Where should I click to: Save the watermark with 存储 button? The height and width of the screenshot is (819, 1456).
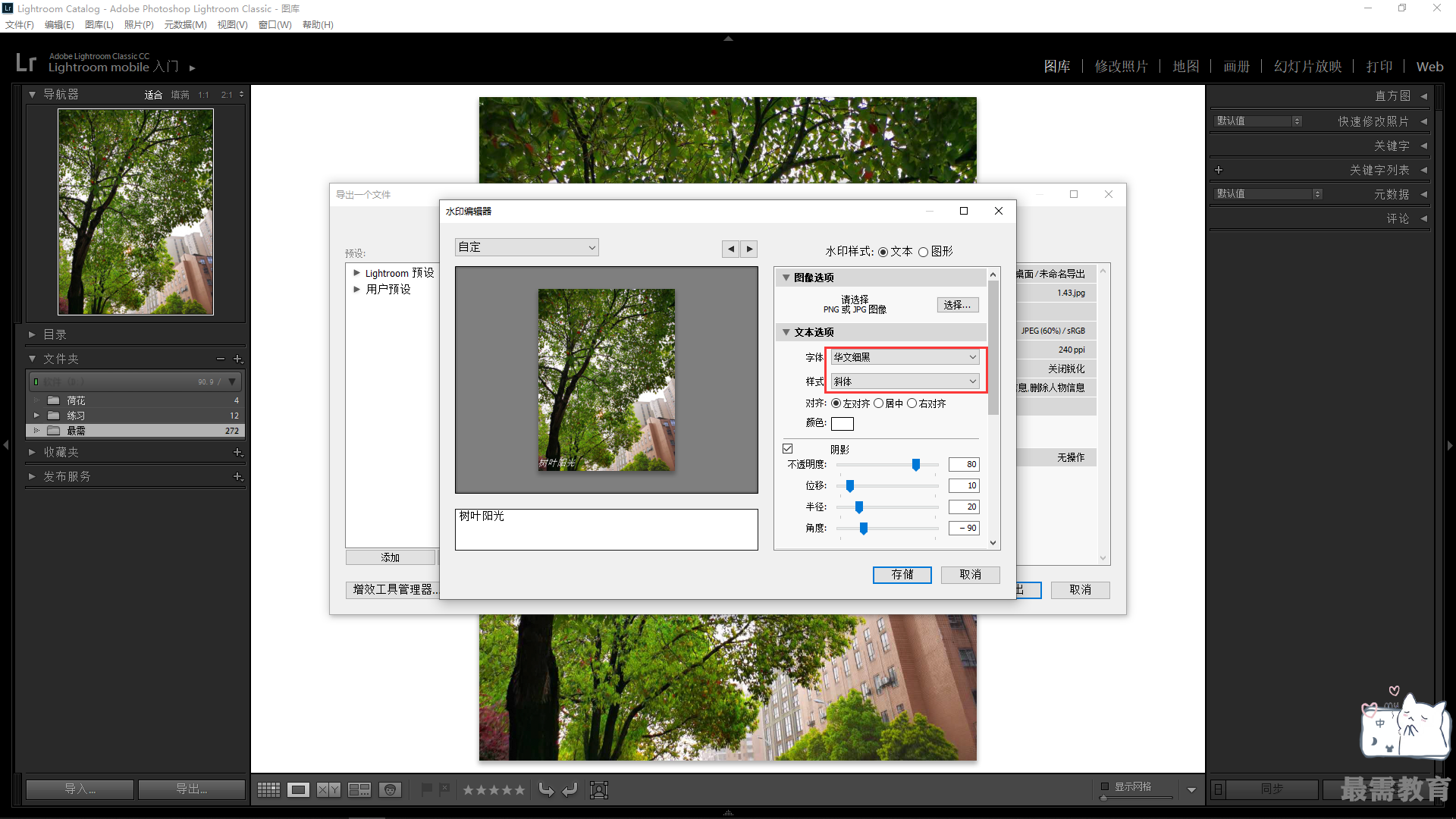[x=902, y=575]
